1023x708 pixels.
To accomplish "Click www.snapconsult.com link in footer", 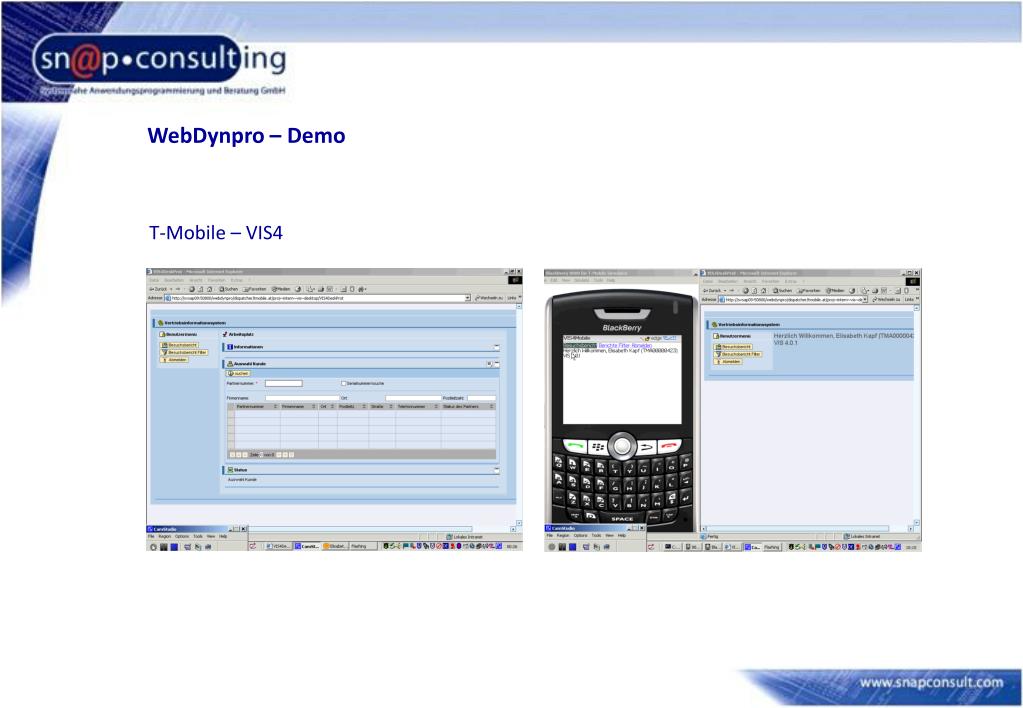I will 931,683.
